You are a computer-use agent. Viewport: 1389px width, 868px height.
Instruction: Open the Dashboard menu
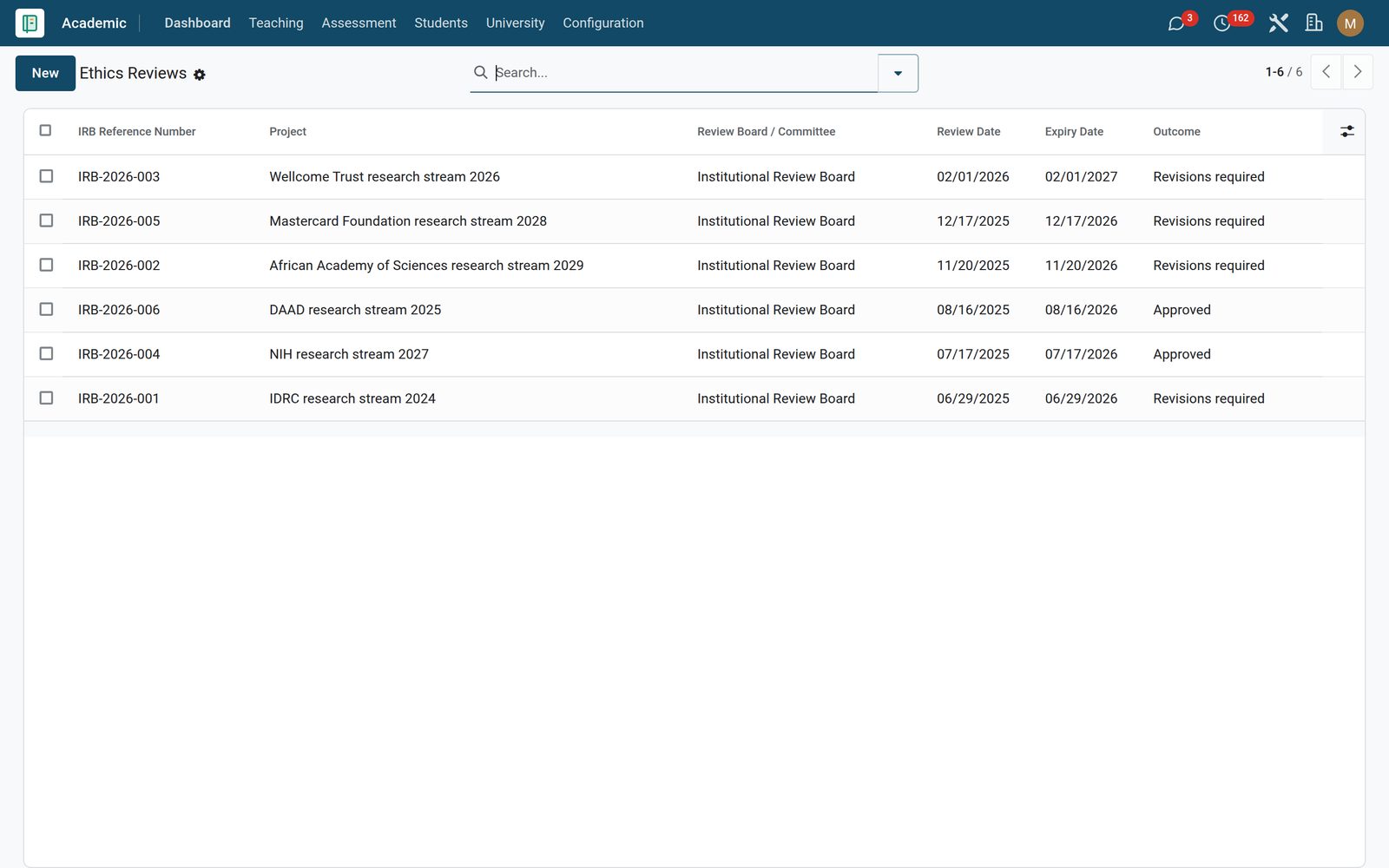198,23
